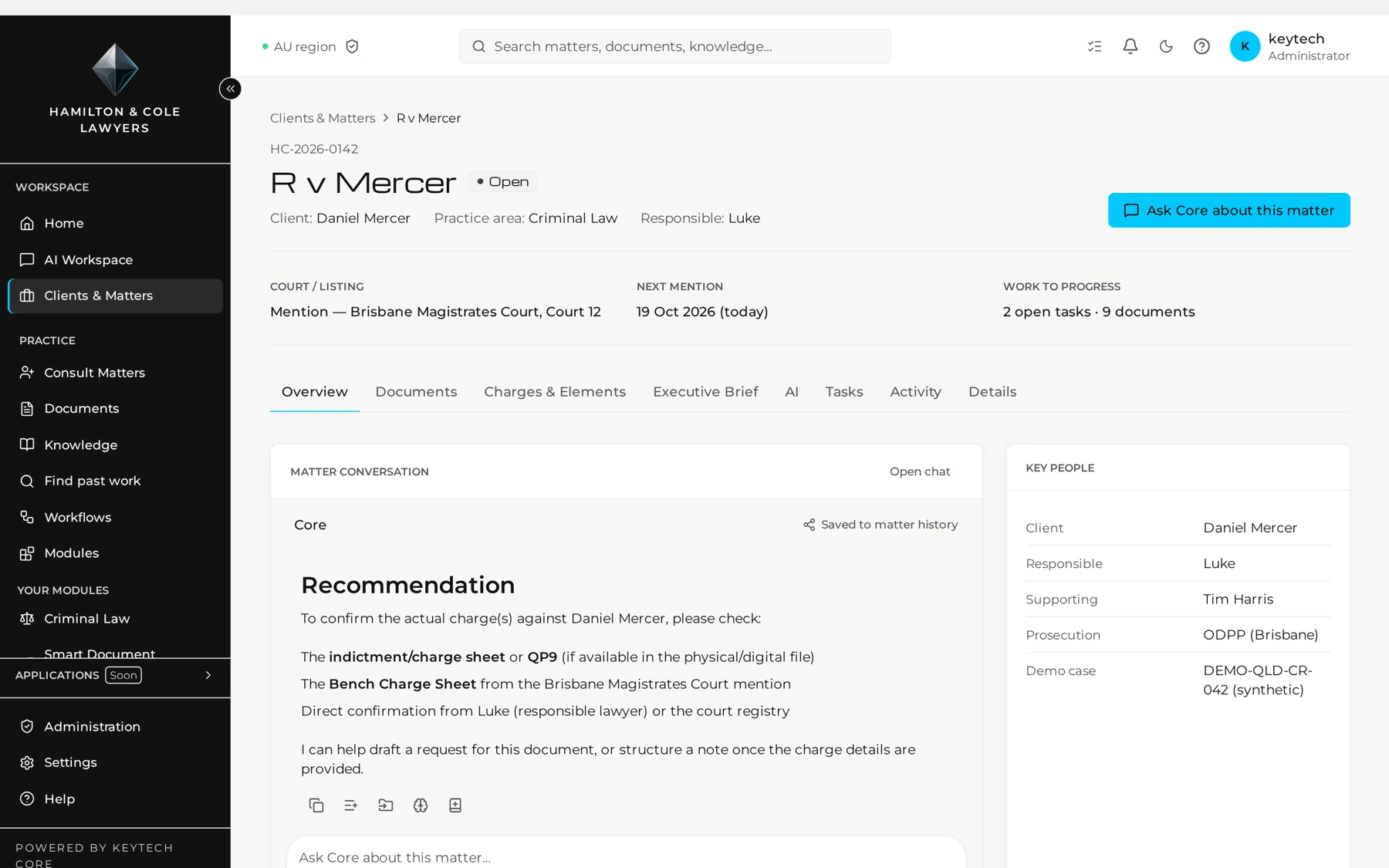Open Help in sidebar
1389x868 pixels.
(x=115, y=799)
